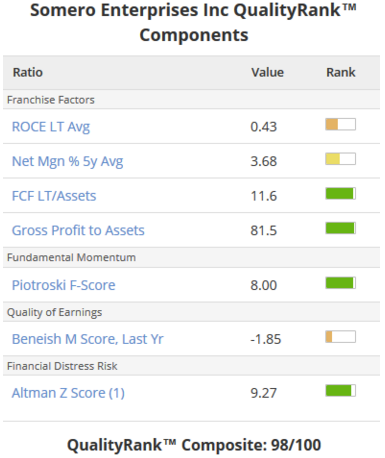Click the QualityRank Composite: 98/100 text
The width and height of the screenshot is (385, 458).
tap(194, 445)
